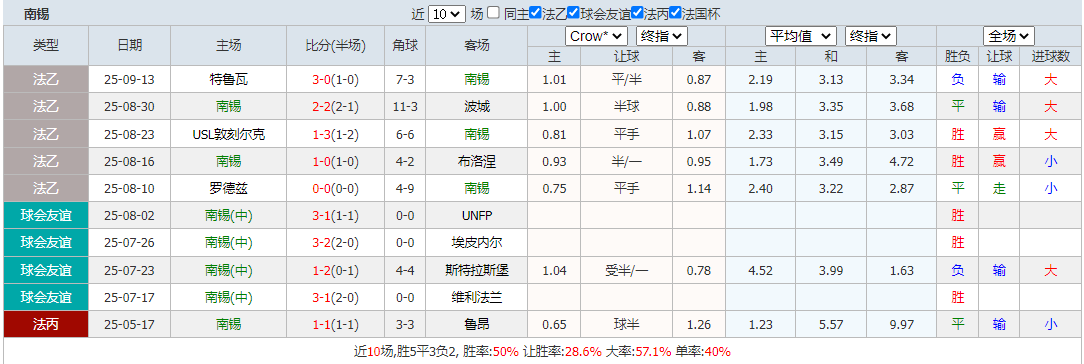The width and height of the screenshot is (1084, 364).
Task: Toggle the 法丙 league checkbox
Action: click(x=637, y=12)
